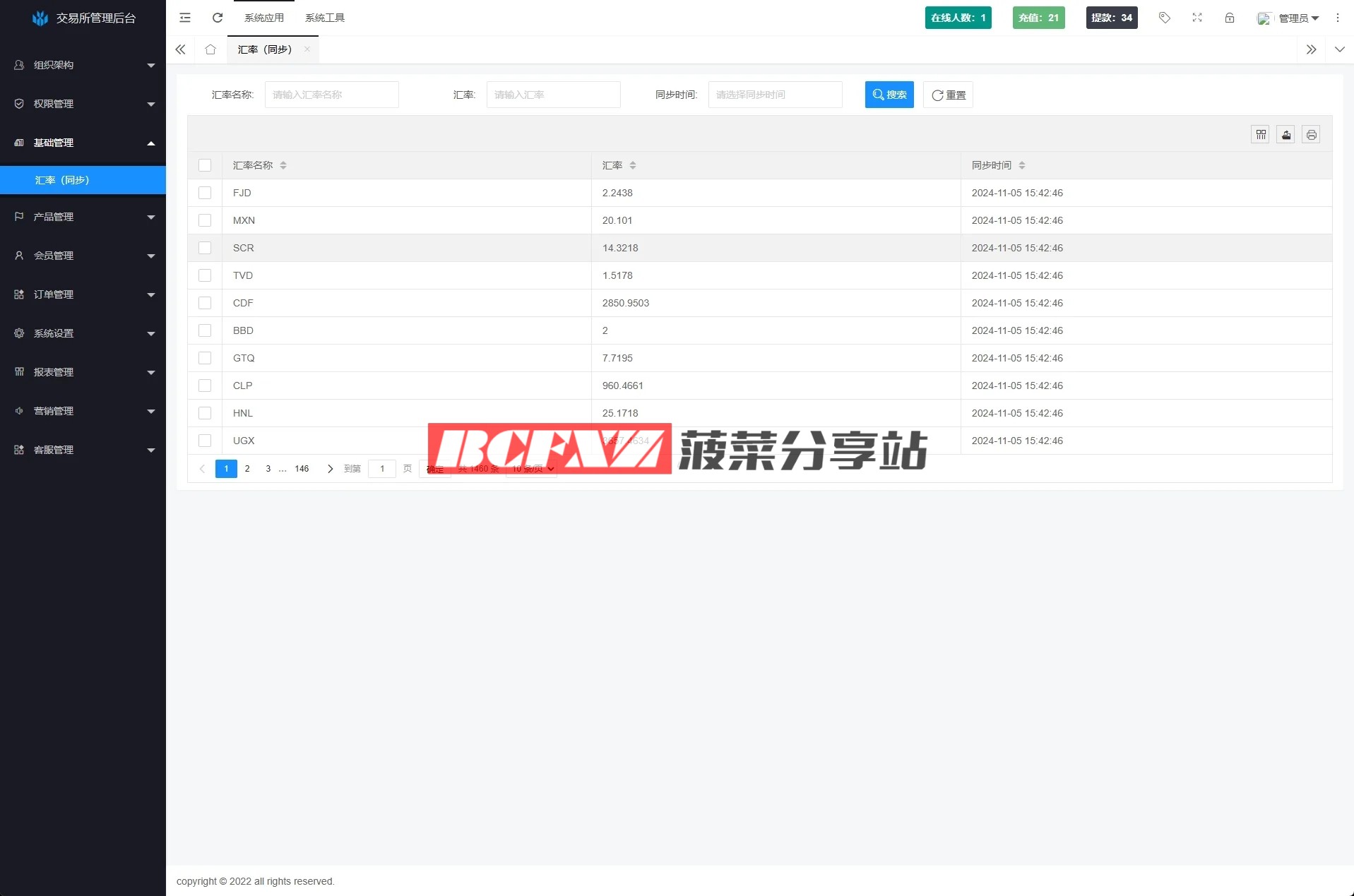Screen dimensions: 1354x896
Task: Select the SCR row checkbox
Action: (x=205, y=248)
